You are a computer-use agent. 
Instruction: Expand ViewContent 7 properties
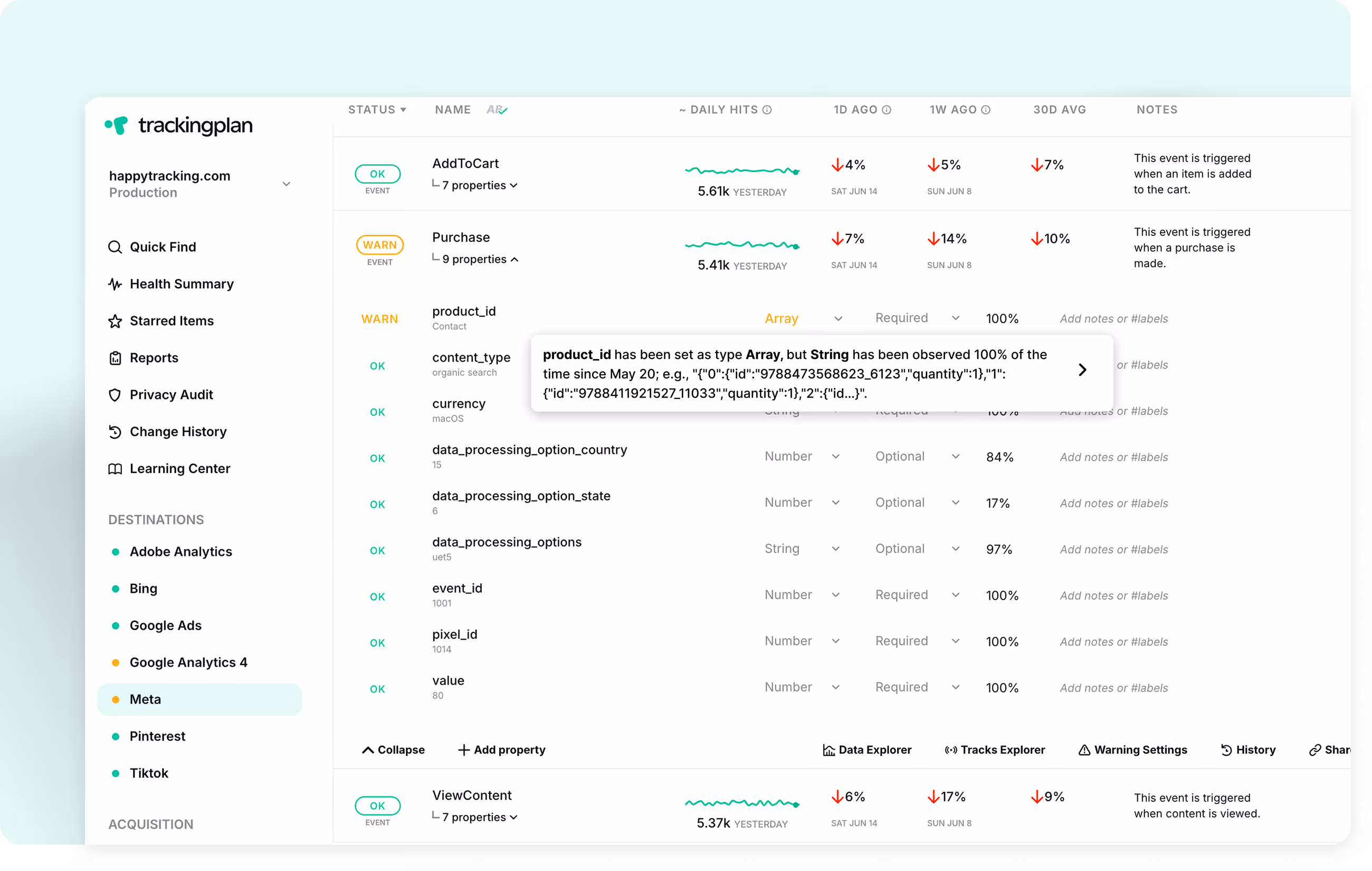[474, 817]
